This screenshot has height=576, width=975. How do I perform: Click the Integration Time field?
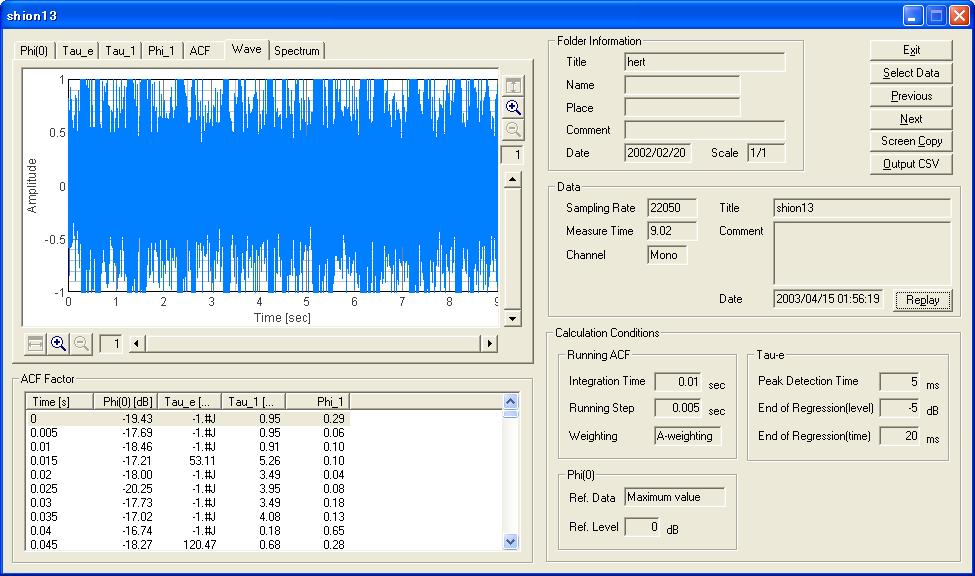click(x=678, y=382)
